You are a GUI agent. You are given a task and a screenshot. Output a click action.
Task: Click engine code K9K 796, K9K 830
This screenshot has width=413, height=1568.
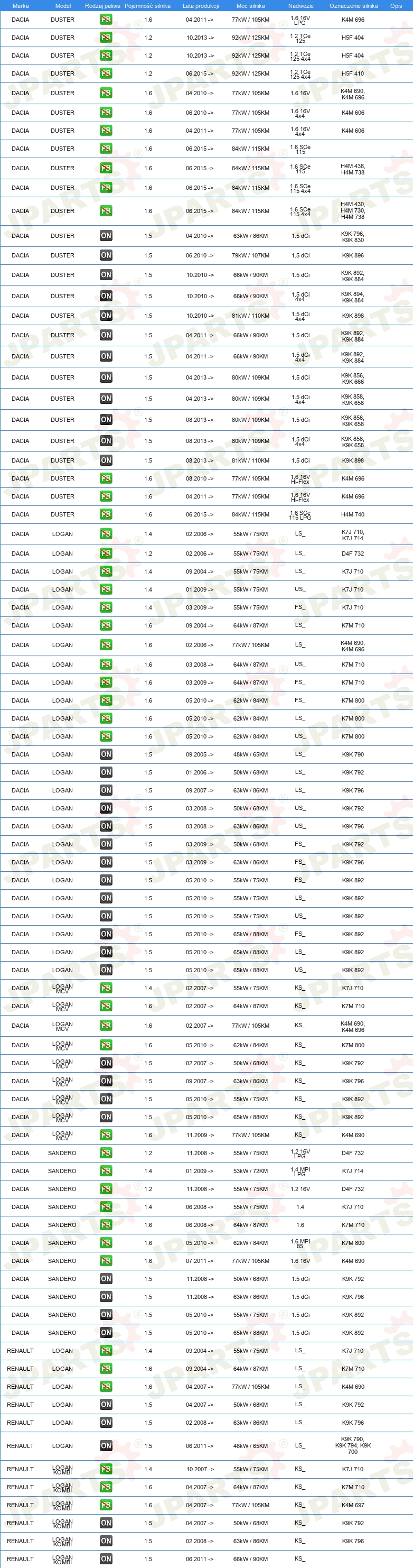353,236
